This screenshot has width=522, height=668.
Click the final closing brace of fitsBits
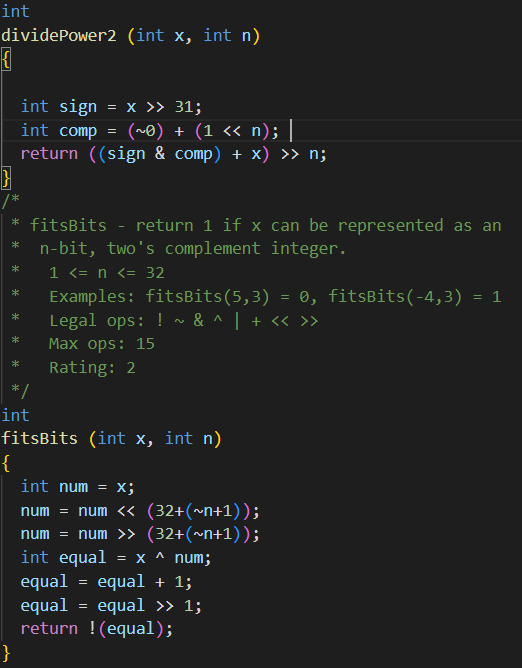pos(6,653)
